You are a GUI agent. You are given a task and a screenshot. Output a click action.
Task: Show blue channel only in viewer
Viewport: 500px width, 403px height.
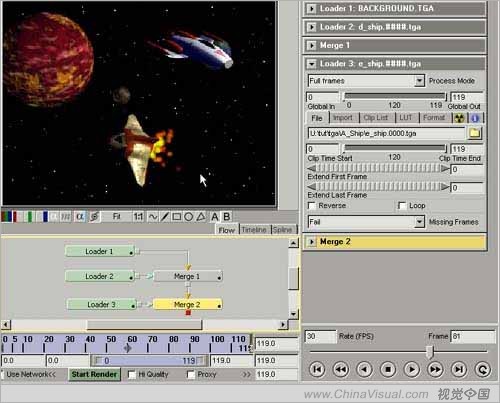43,217
